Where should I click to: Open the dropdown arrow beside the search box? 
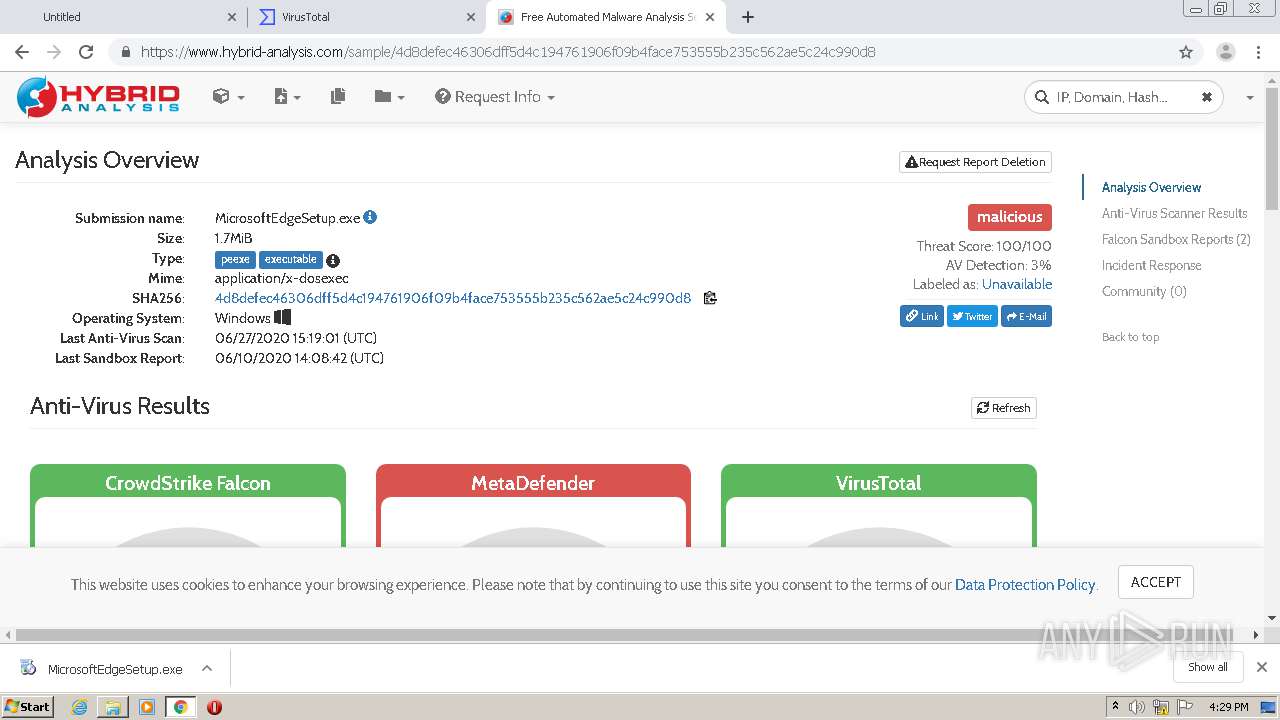(x=1249, y=97)
